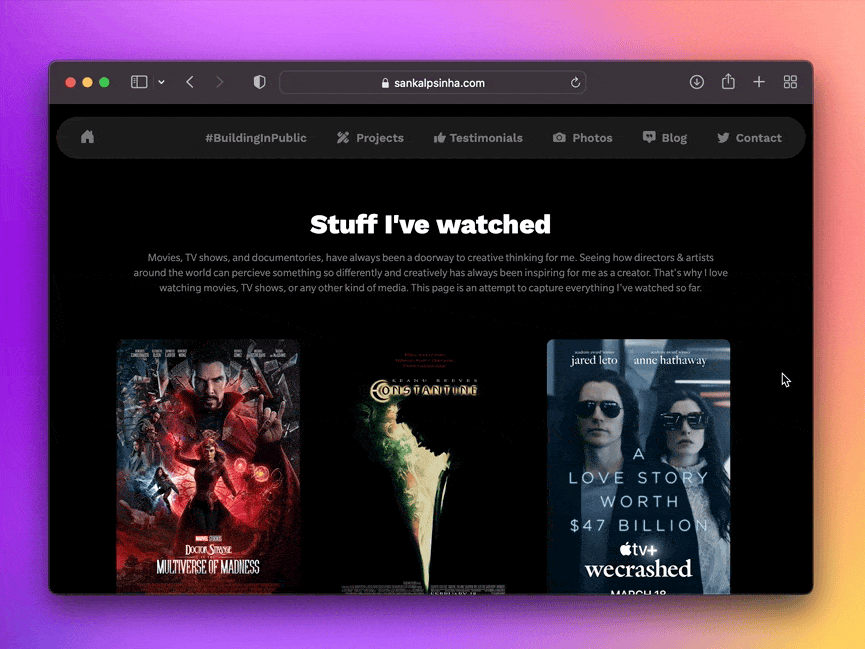Open the Photos nav link
Screen dimensions: 865x649
[583, 138]
